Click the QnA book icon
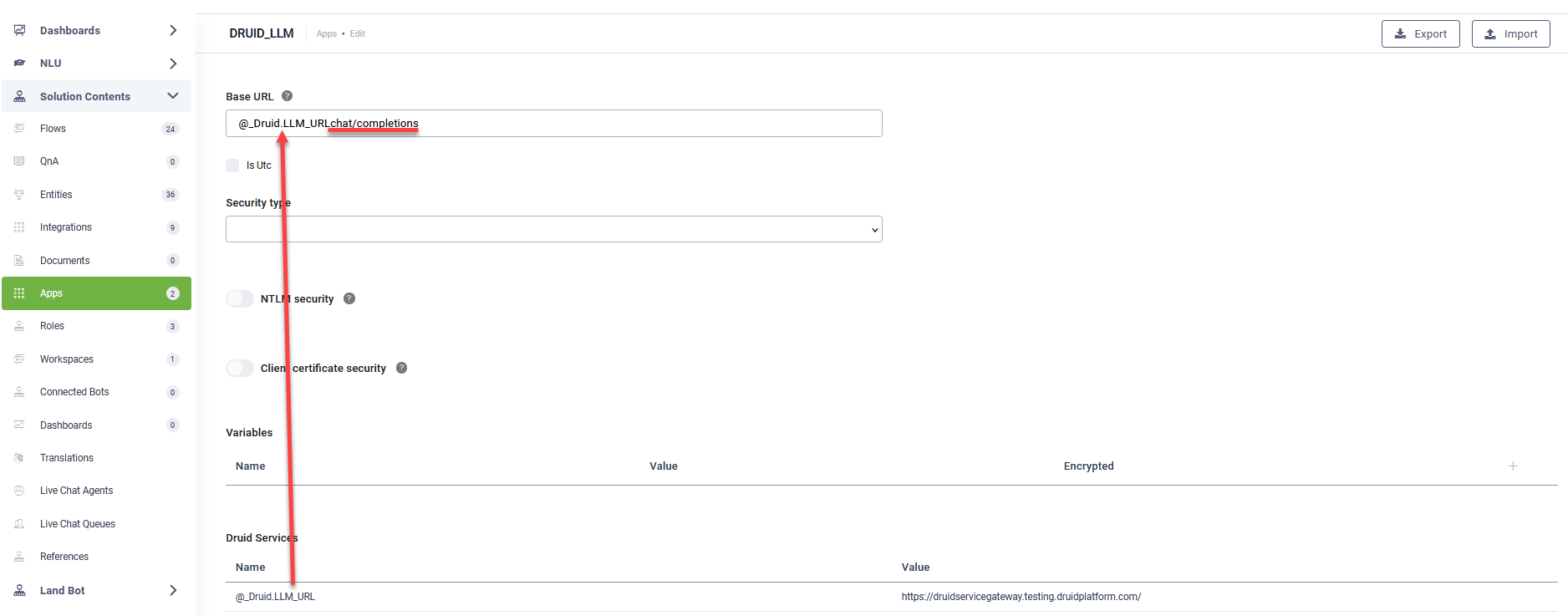The image size is (1568, 616). coord(19,161)
